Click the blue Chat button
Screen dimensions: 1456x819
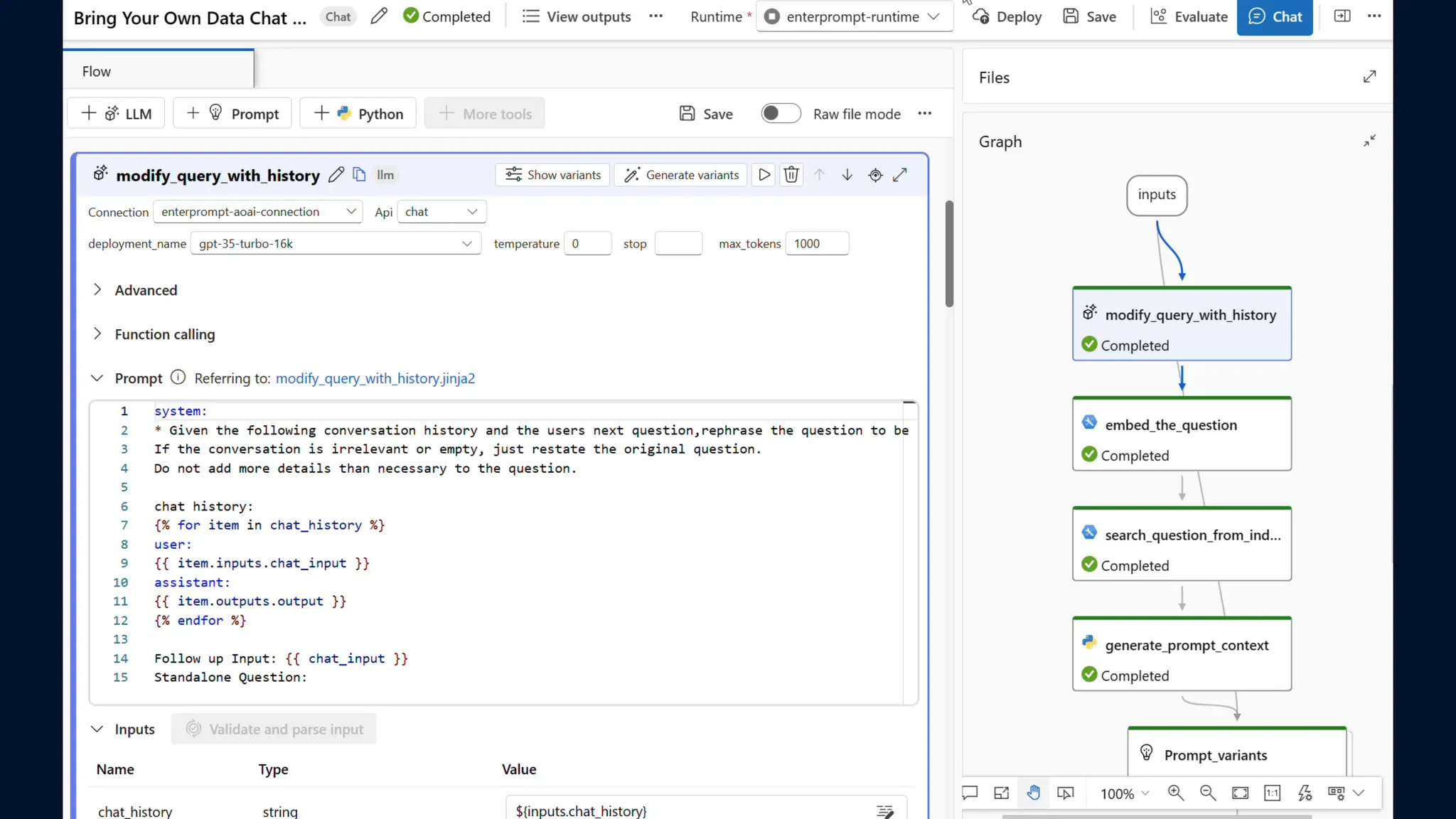(x=1275, y=16)
